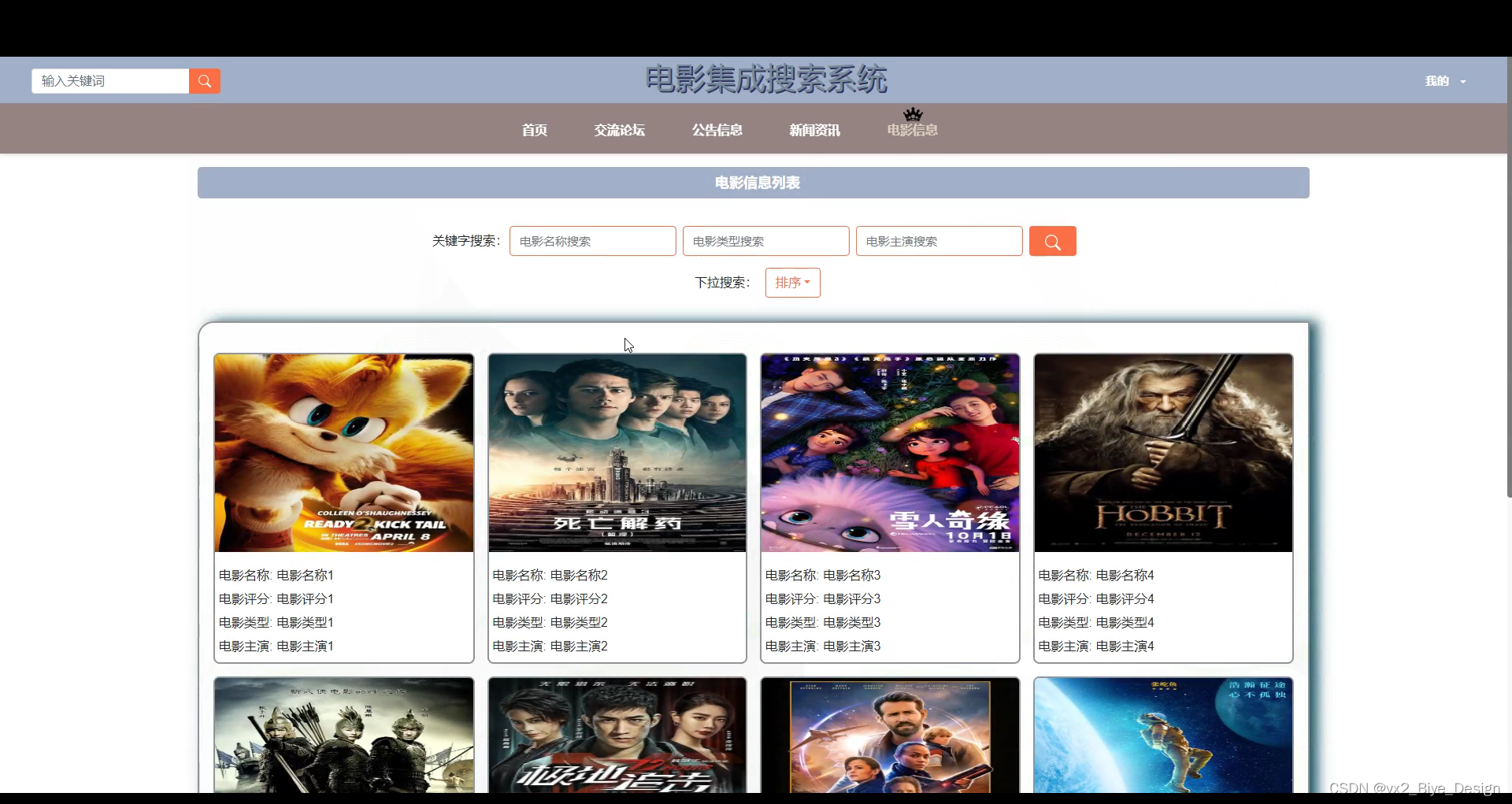Open the 死亡解药 movie poster
Image resolution: width=1512 pixels, height=804 pixels.
(617, 453)
